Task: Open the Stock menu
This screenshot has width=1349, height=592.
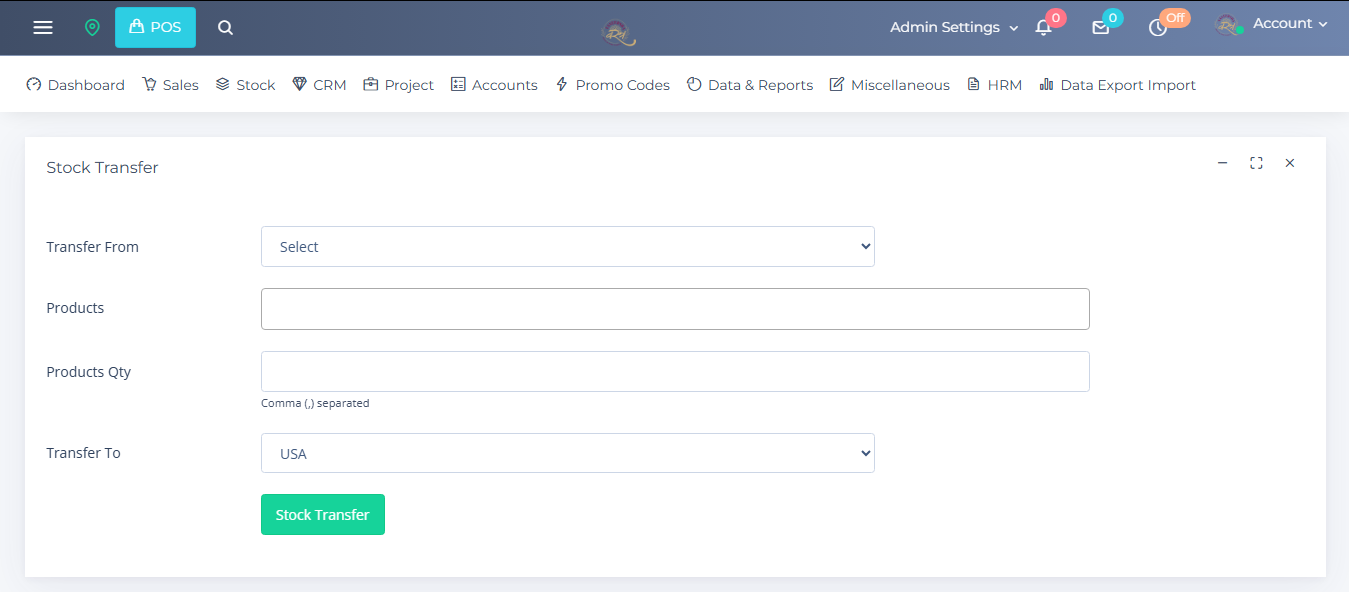Action: (245, 85)
